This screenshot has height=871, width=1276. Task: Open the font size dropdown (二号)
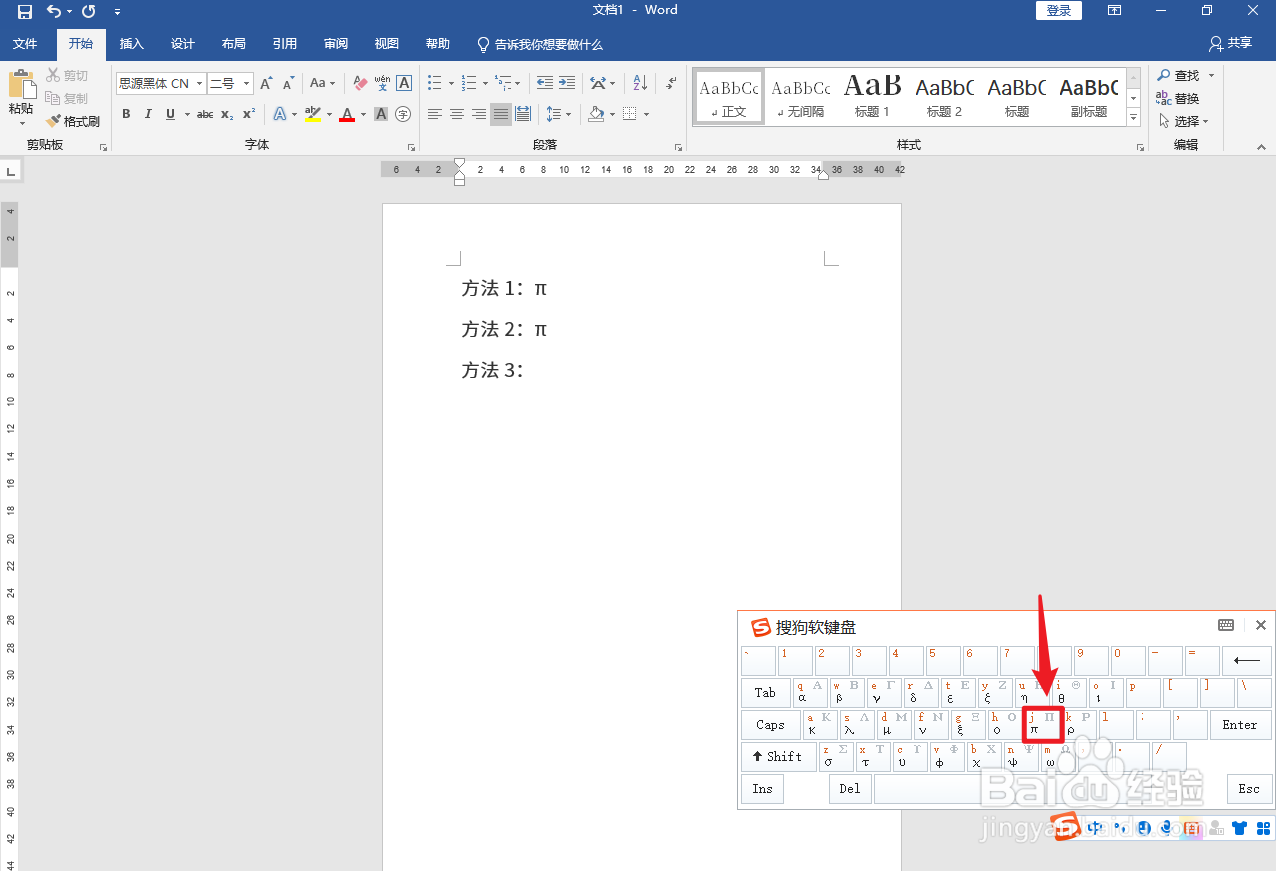point(246,83)
